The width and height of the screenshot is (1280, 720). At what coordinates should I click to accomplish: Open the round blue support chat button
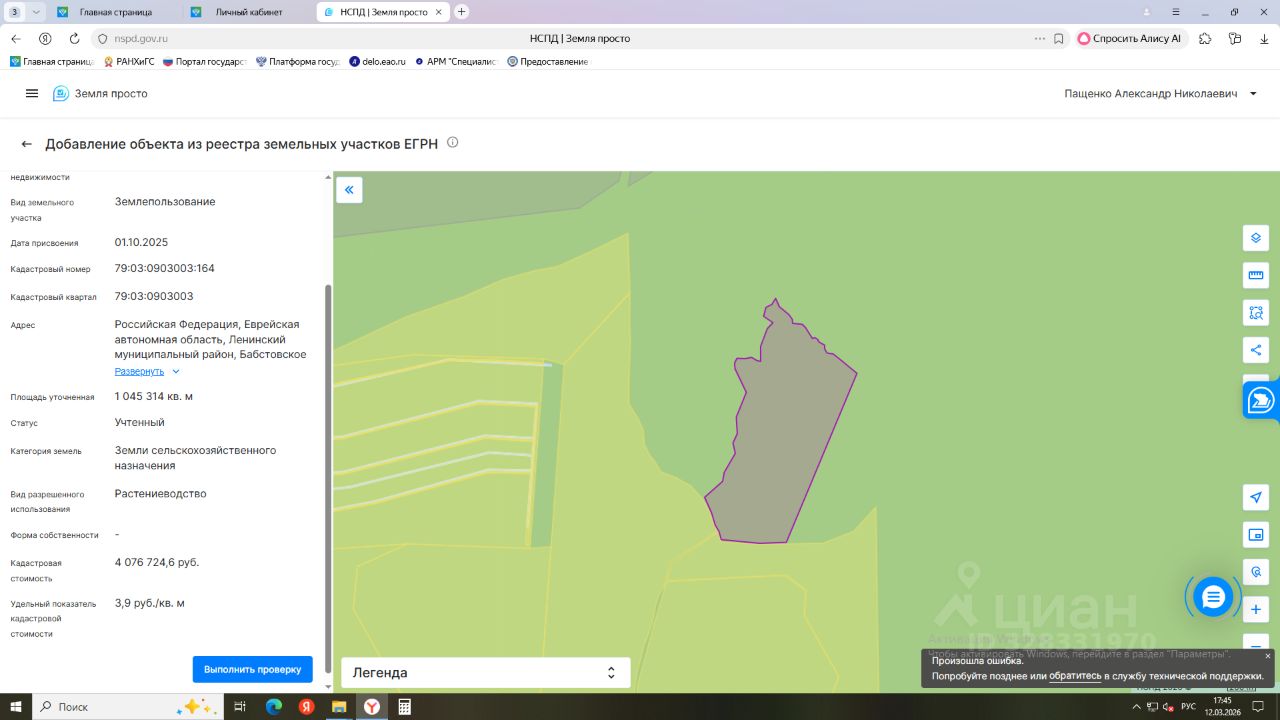(x=1213, y=597)
